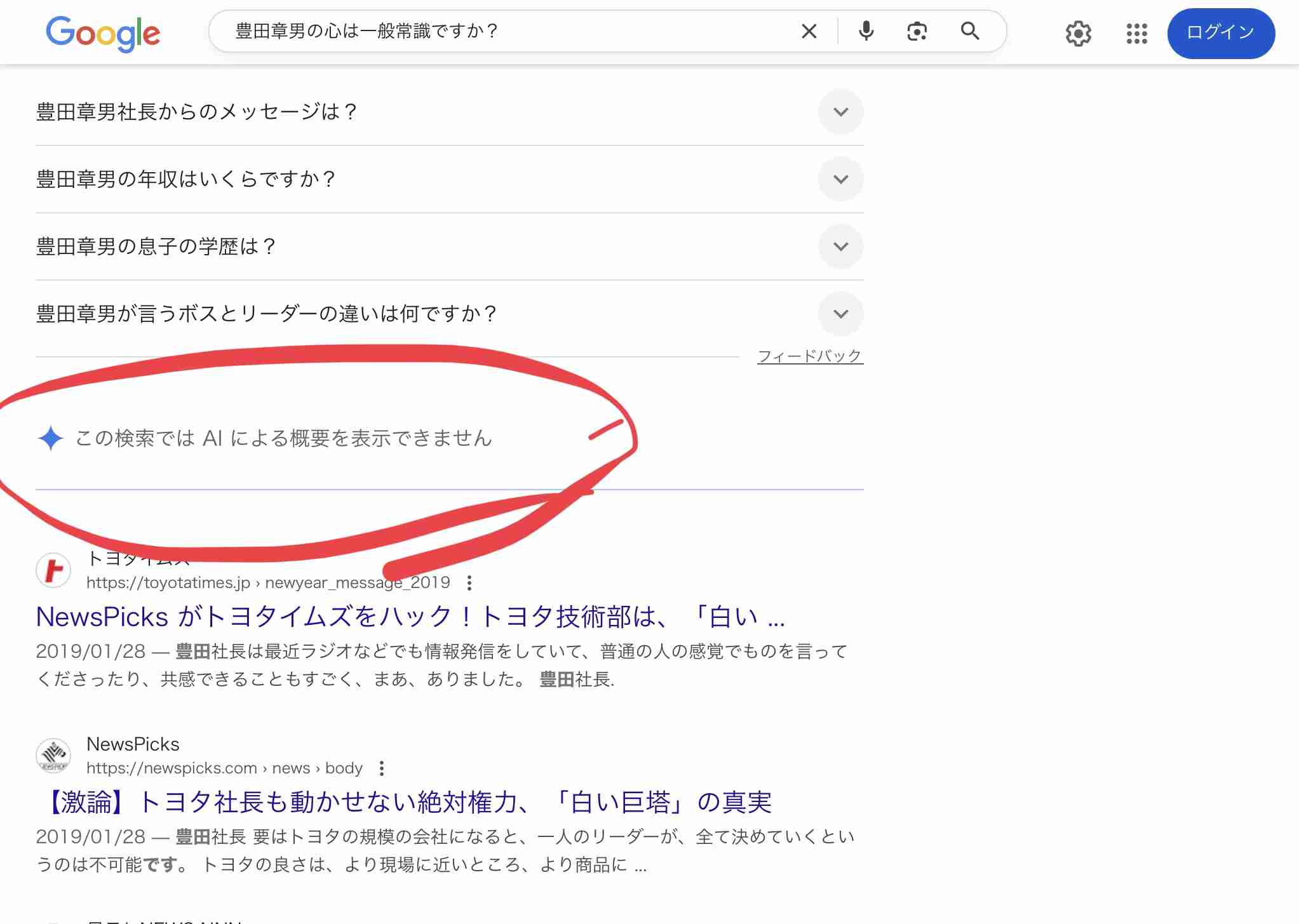Screen dimensions: 1299x924
Task: Click the blue AI sparkle icon
Action: click(50, 438)
